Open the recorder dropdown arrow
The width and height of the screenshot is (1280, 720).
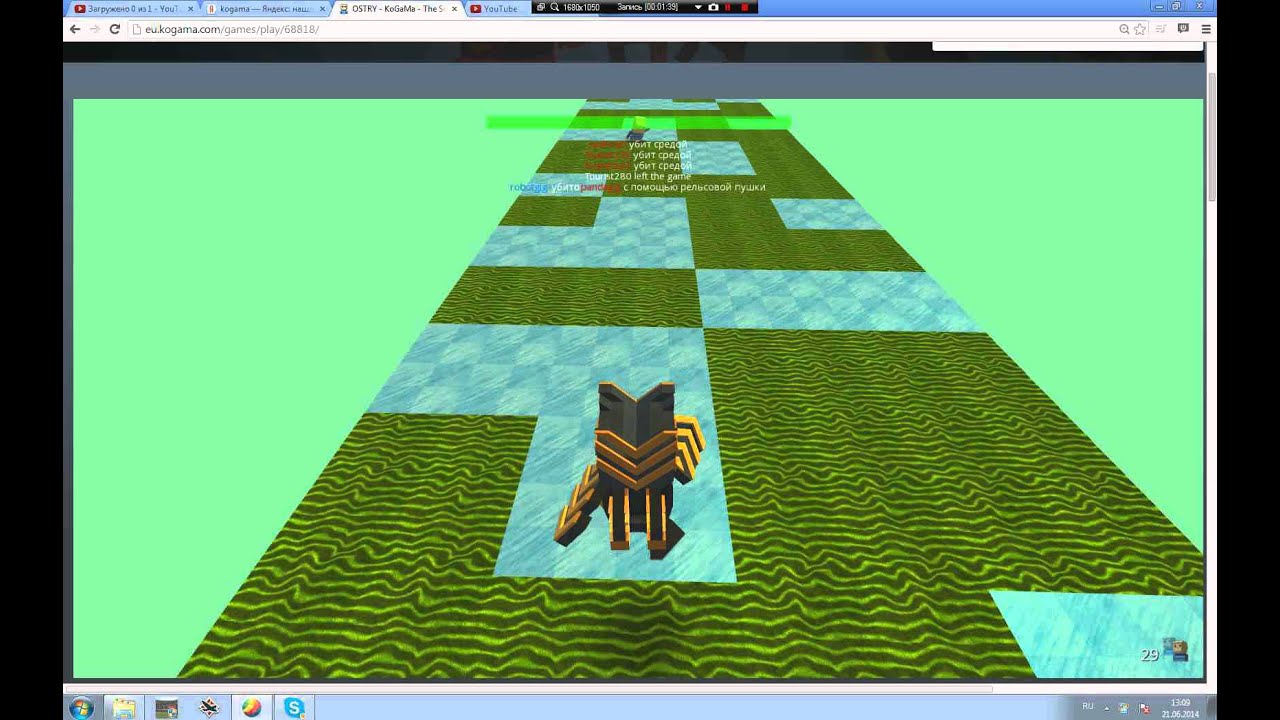point(698,7)
